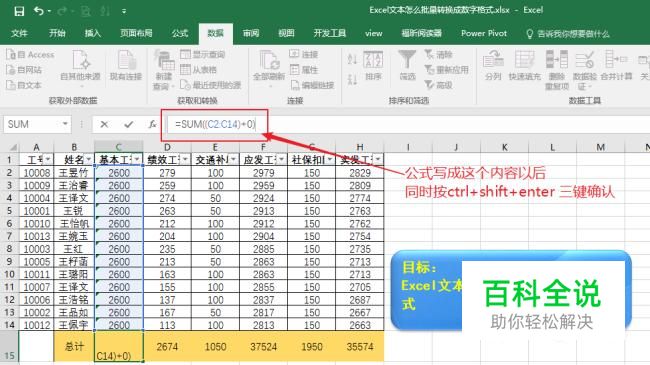This screenshot has height=365, width=650.
Task: Open filter dropdown on 实发工资 header
Action: click(378, 159)
